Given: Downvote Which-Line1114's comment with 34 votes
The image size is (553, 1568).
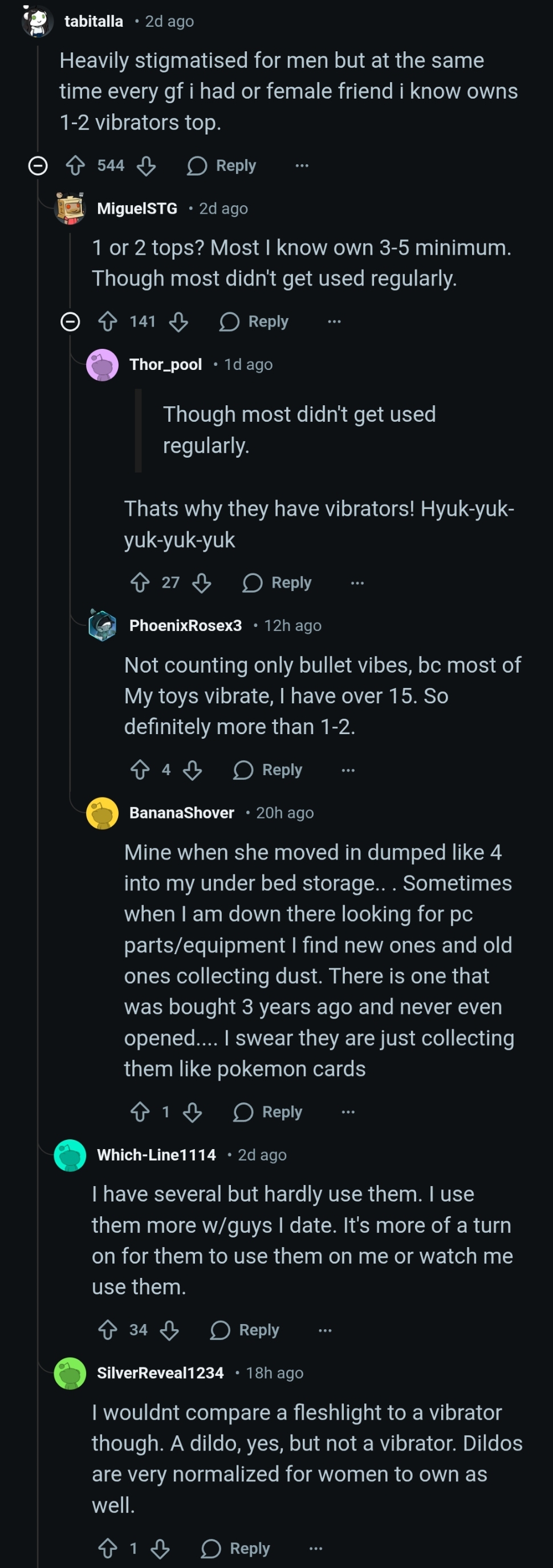Looking at the screenshot, I should pos(169,1330).
